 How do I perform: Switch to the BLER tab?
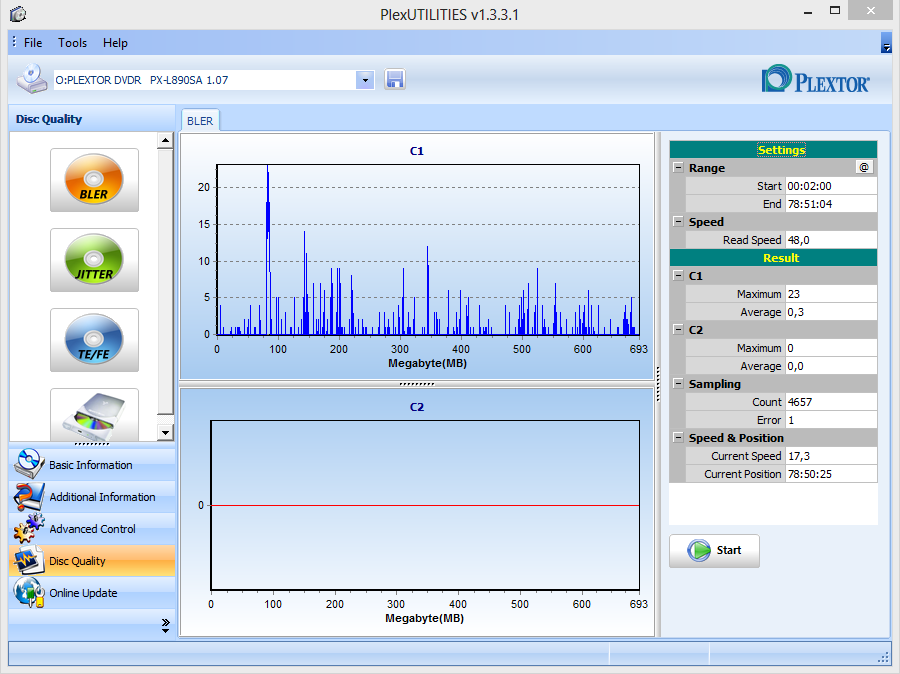click(x=200, y=121)
